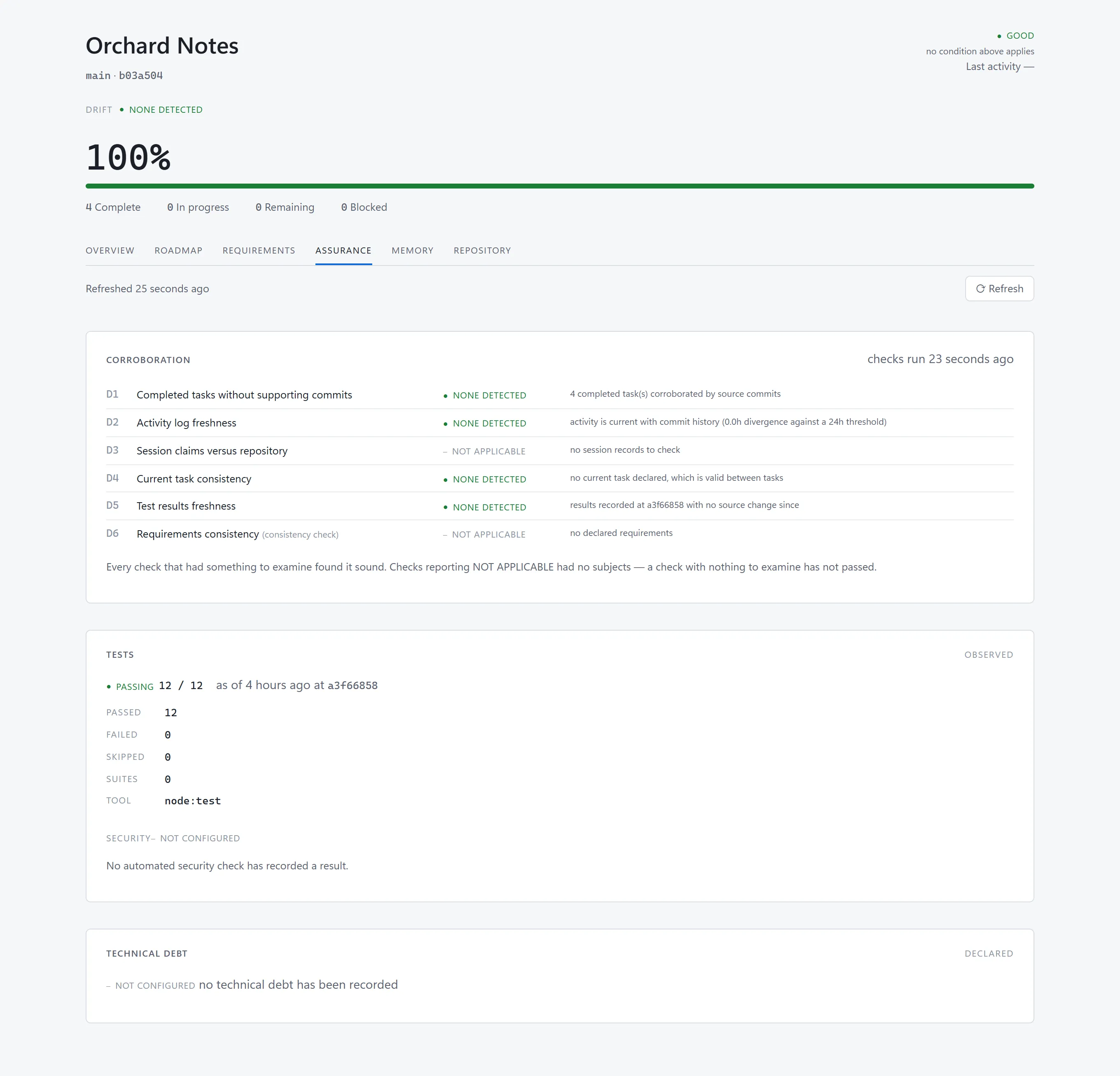1120x1076 pixels.
Task: Click the Orchard Notes title
Action: click(x=162, y=46)
